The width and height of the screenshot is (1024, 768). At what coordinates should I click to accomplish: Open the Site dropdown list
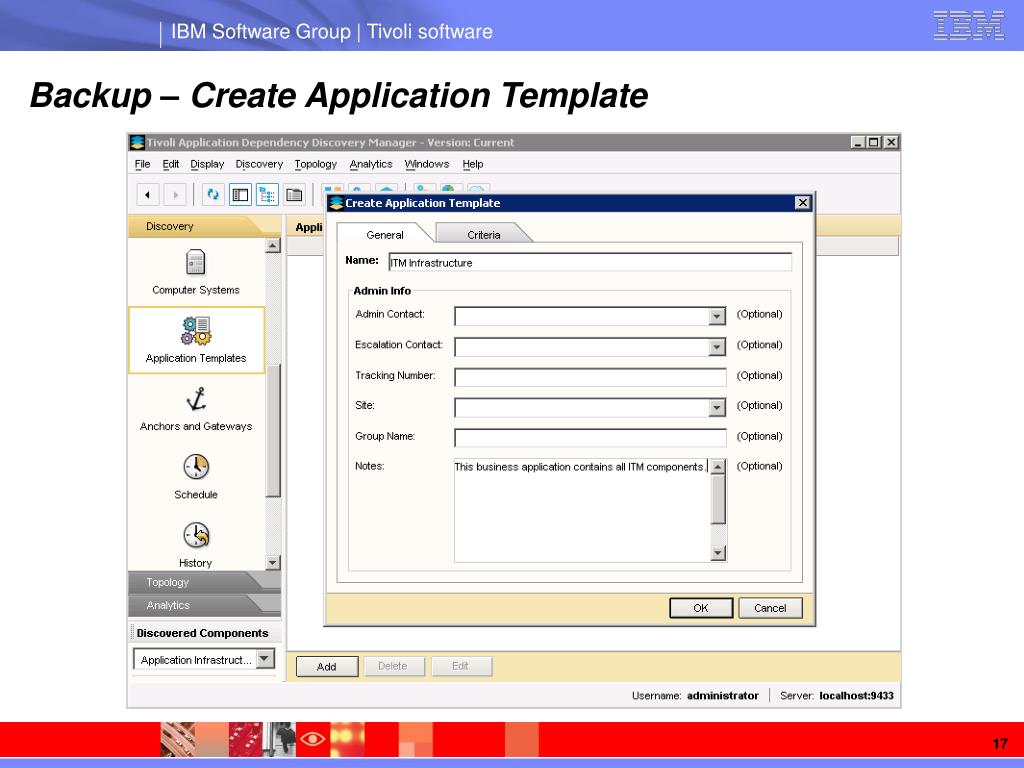716,408
